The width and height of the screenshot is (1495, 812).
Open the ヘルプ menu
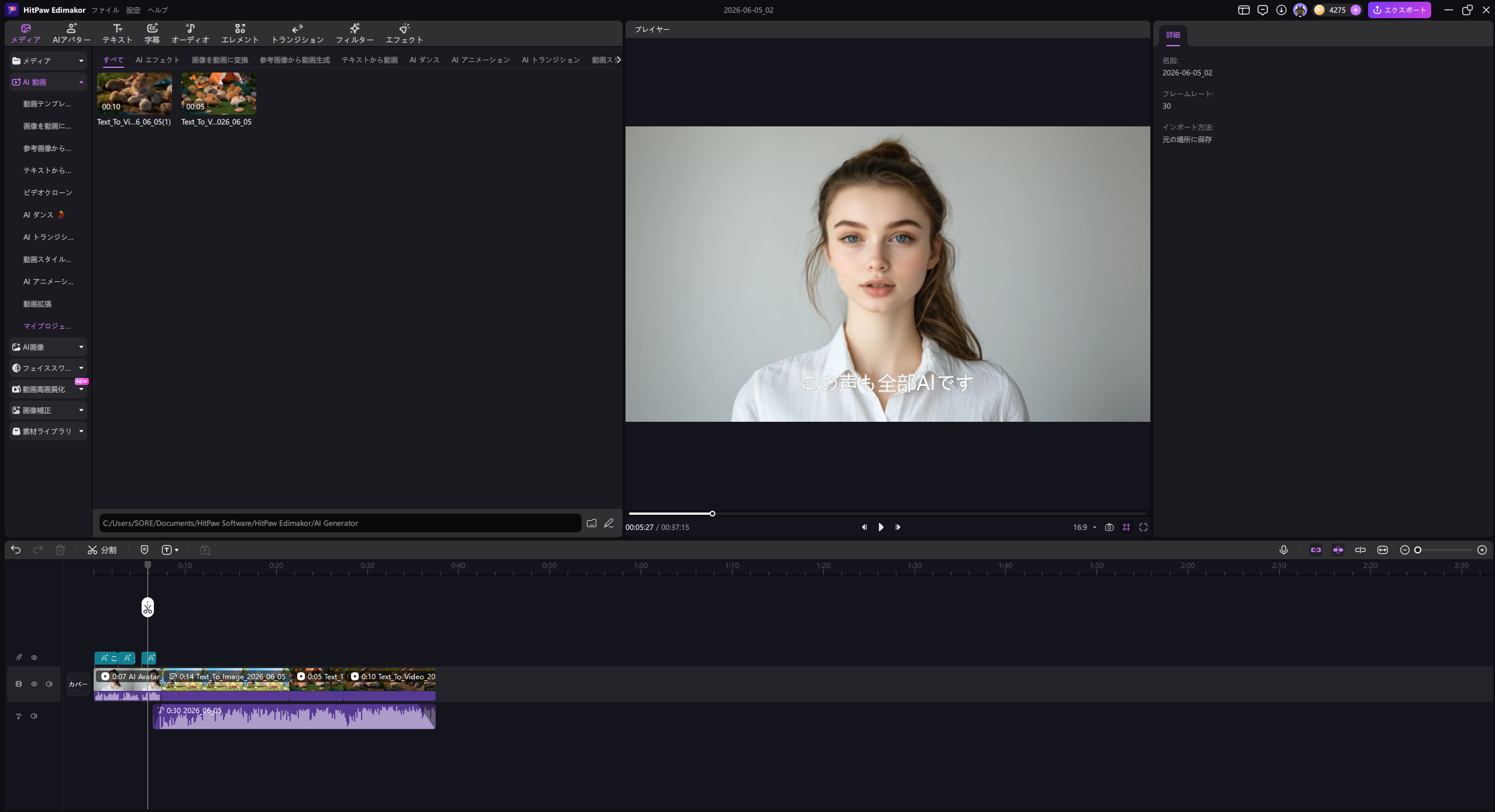coord(158,10)
